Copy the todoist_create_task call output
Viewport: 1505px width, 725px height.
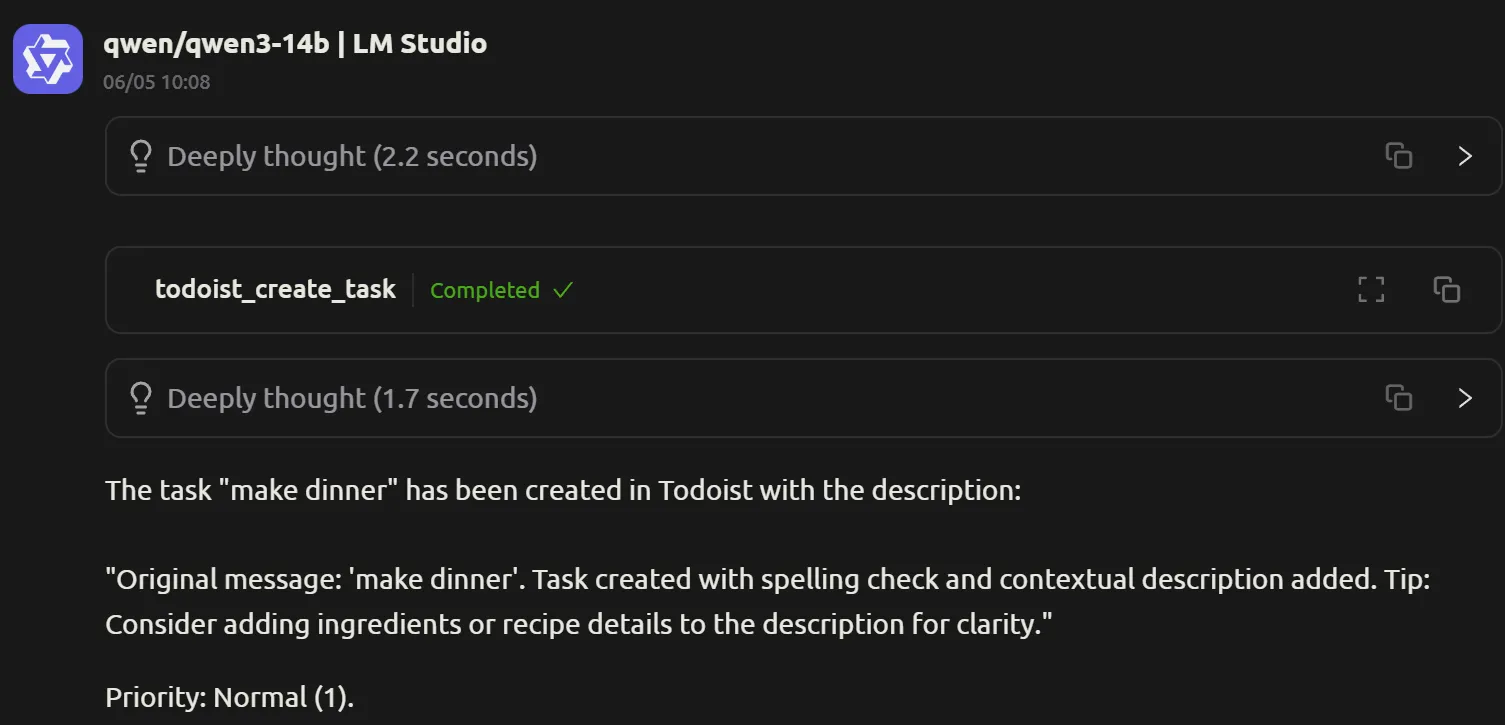pos(1446,290)
